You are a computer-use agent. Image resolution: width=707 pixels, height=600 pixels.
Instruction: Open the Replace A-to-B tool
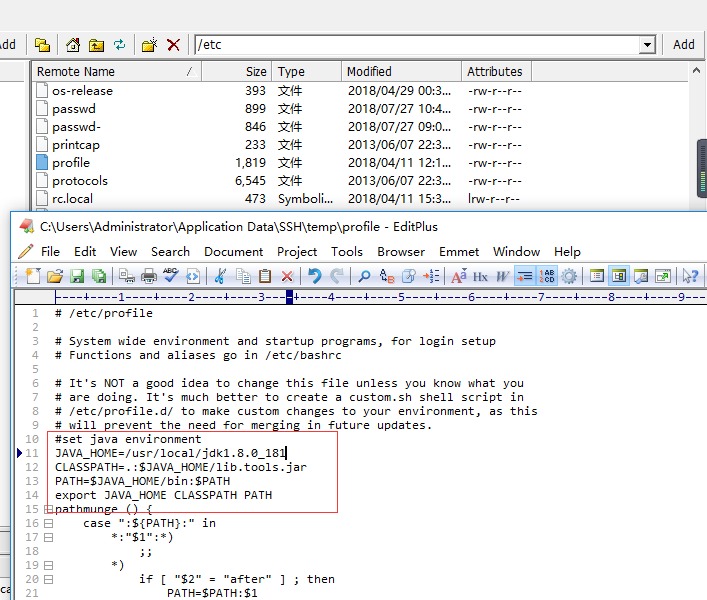click(x=387, y=276)
